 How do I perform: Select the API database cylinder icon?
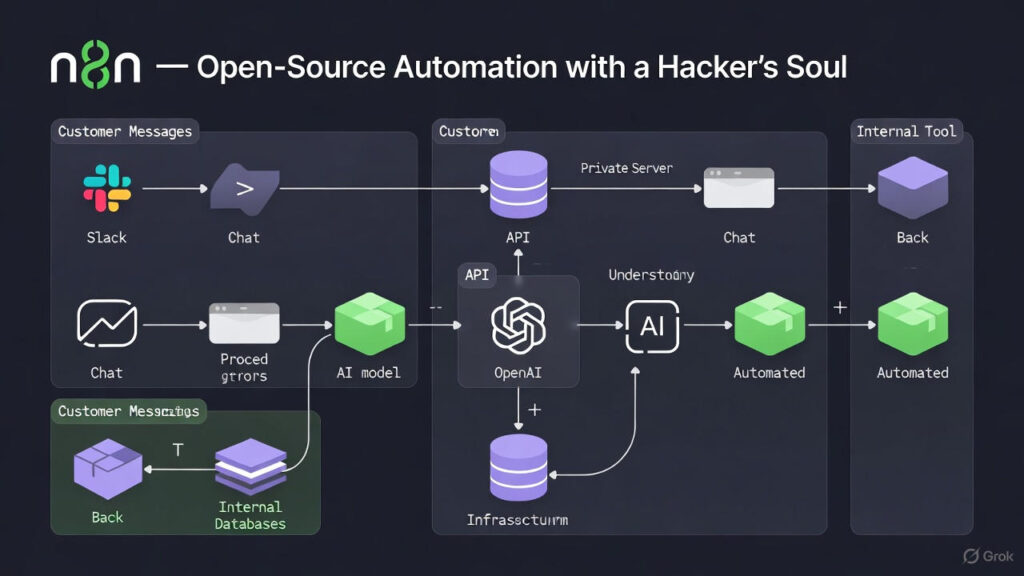[x=517, y=183]
